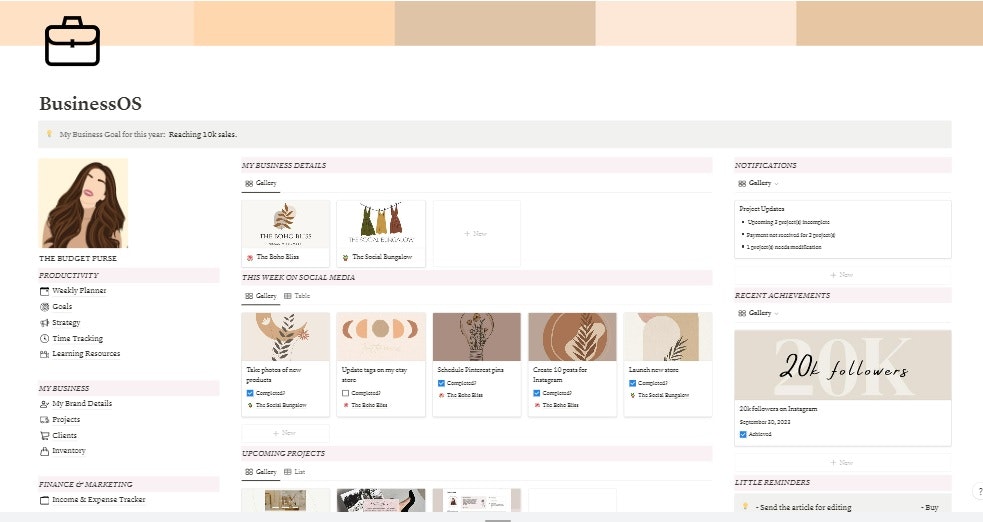Image resolution: width=983 pixels, height=522 pixels.
Task: Open Schedule Pinterest pins card image
Action: 476,337
